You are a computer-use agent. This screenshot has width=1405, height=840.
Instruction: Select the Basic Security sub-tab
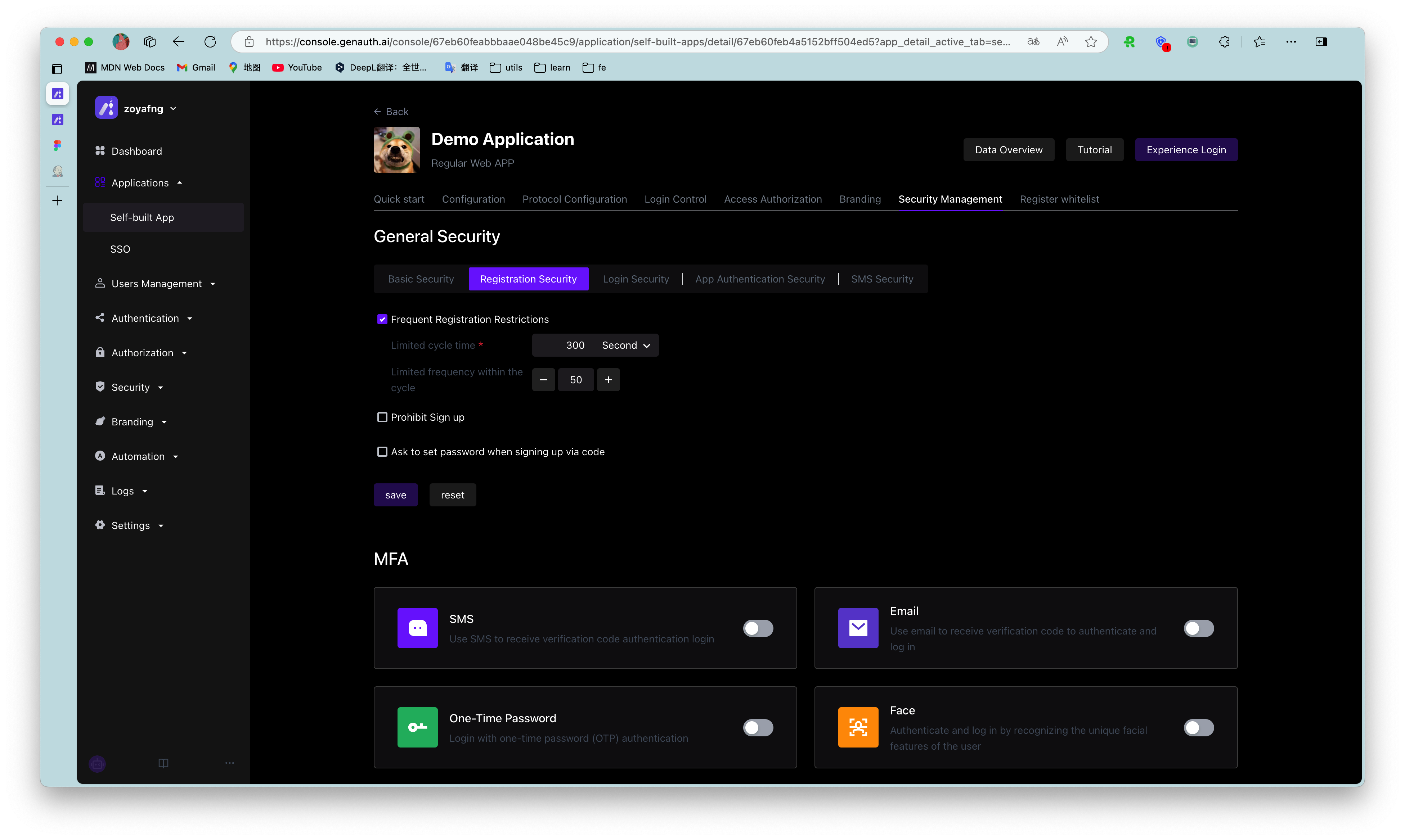point(421,279)
